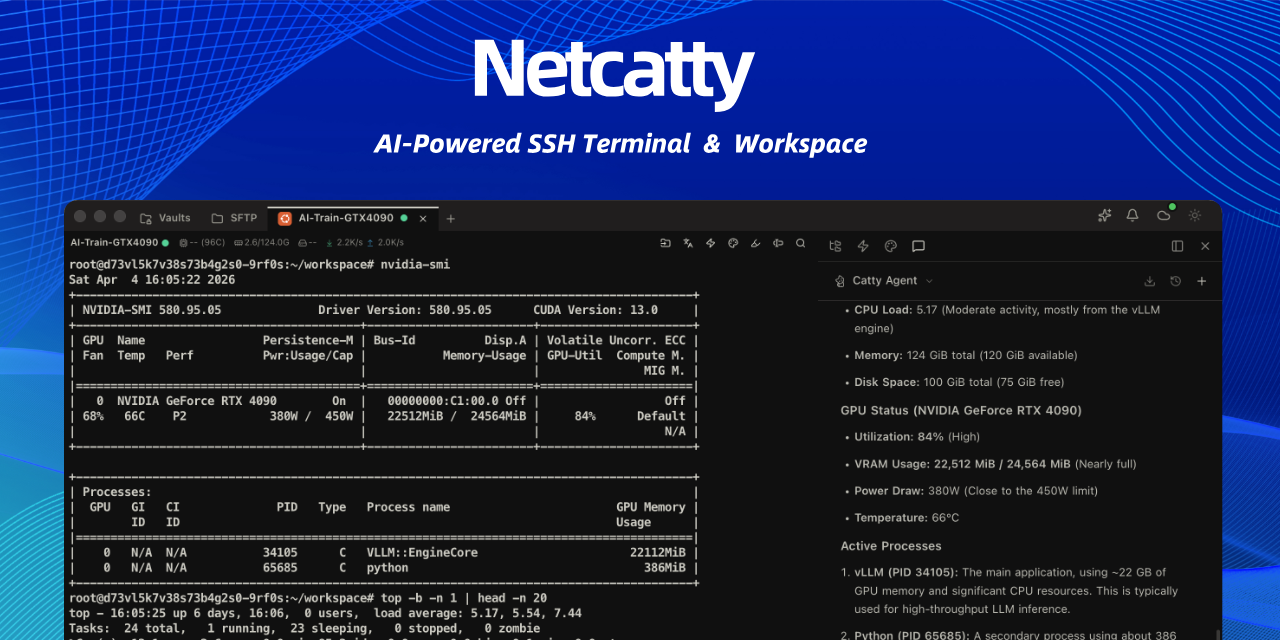Click side panel lightning snippets icon

click(x=863, y=246)
